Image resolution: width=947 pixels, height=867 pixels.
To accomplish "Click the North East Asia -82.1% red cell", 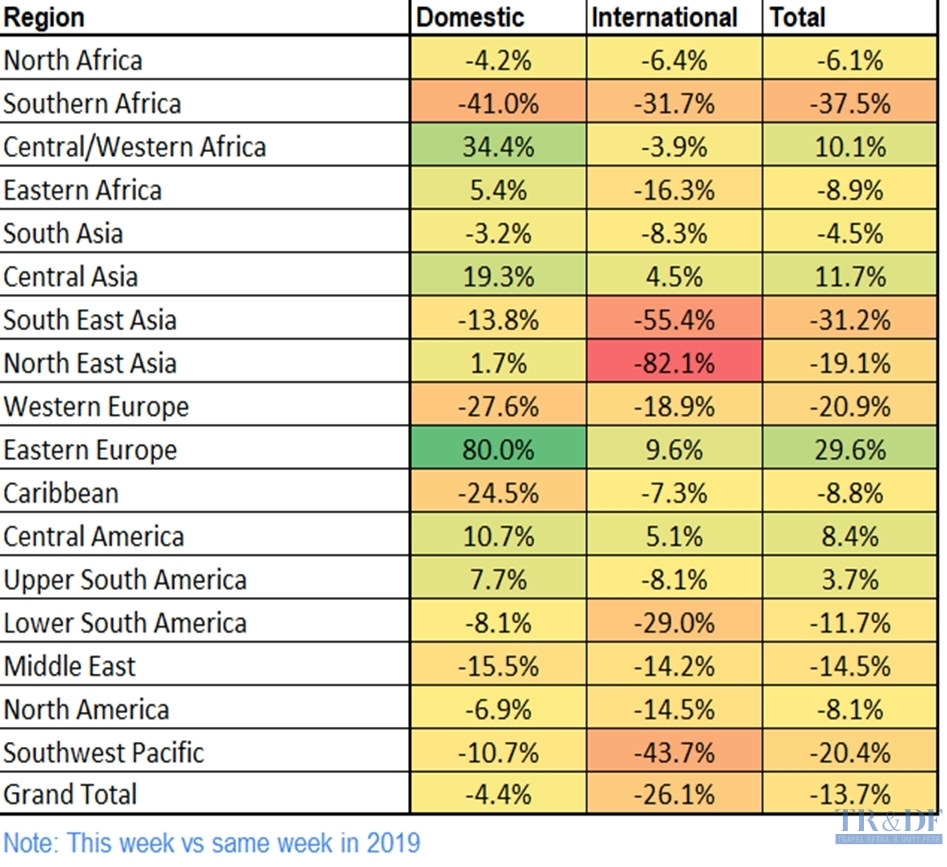I will [x=676, y=363].
